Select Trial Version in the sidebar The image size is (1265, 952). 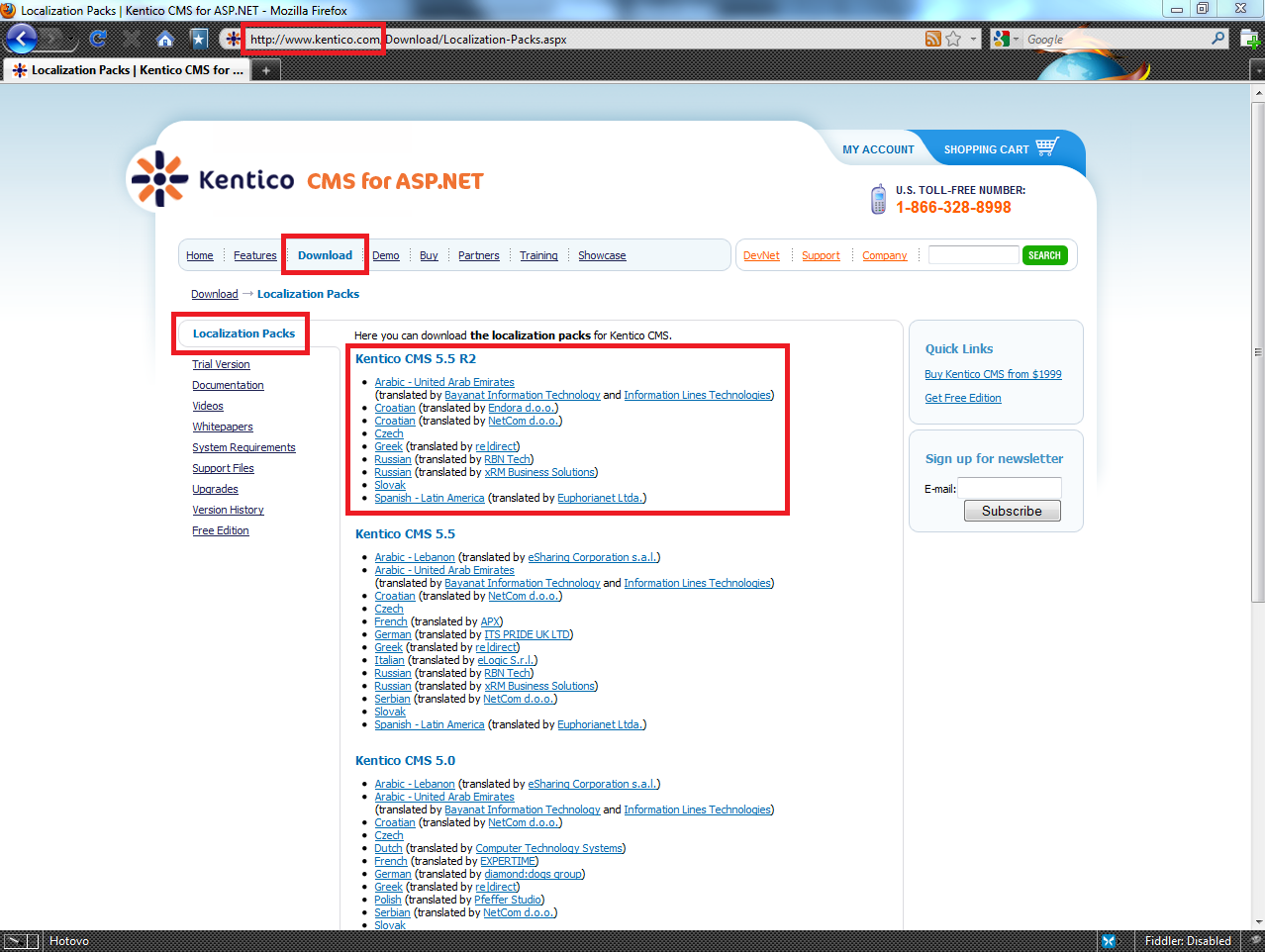tap(221, 364)
